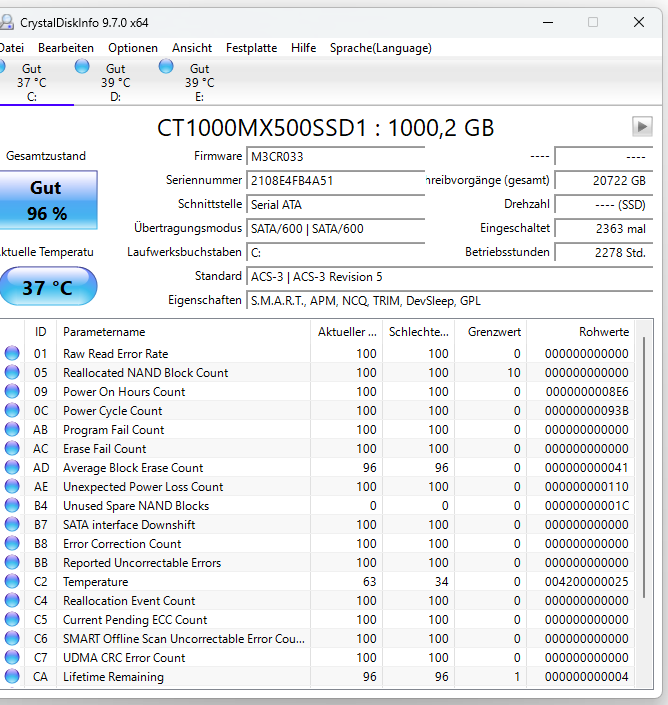Click status orb of Average Block Erase Count
The width and height of the screenshot is (668, 705).
click(12, 468)
